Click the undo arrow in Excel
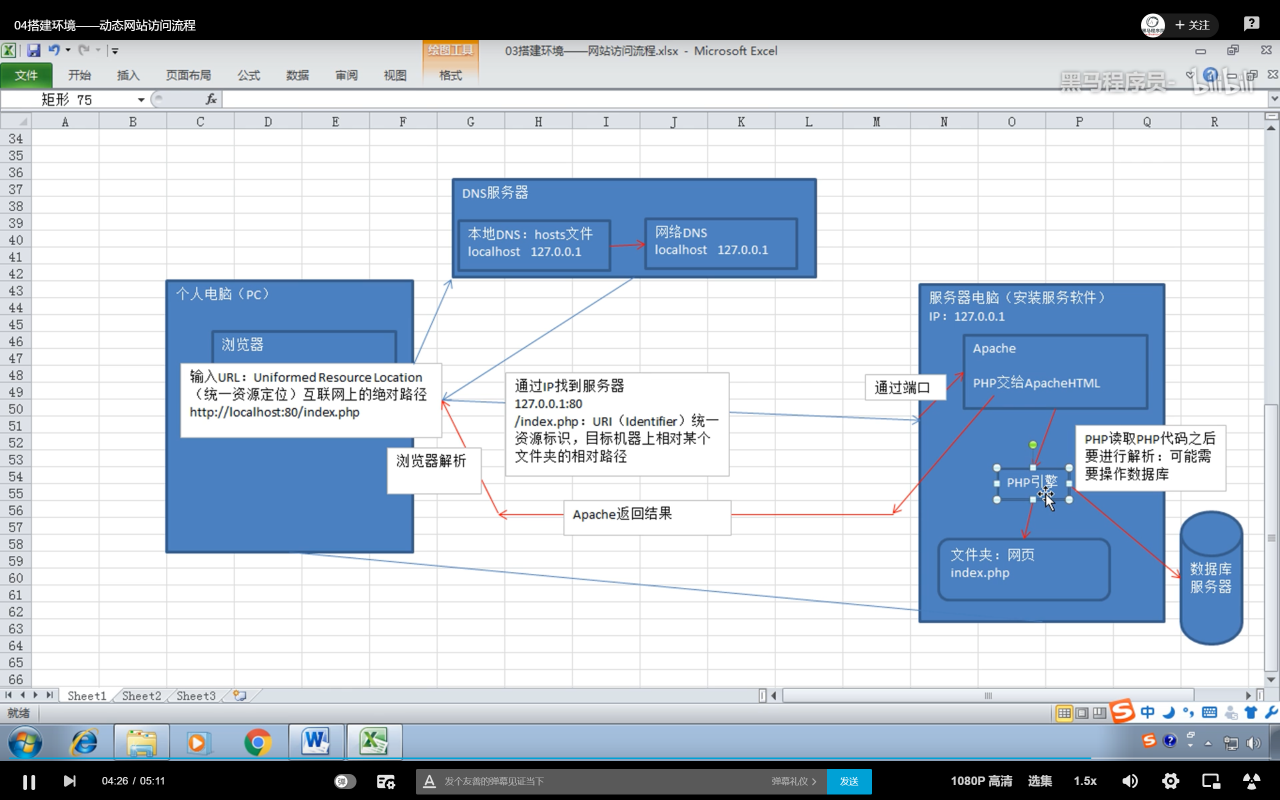The height and width of the screenshot is (800, 1280). 54,50
